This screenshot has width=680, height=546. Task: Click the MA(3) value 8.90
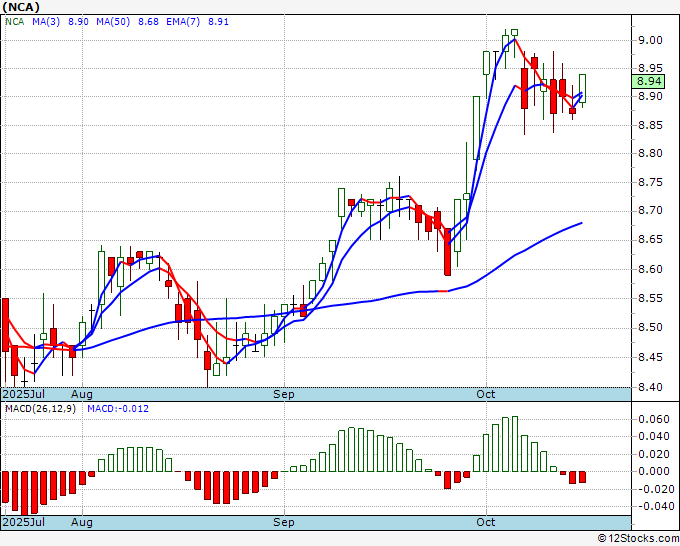78,22
